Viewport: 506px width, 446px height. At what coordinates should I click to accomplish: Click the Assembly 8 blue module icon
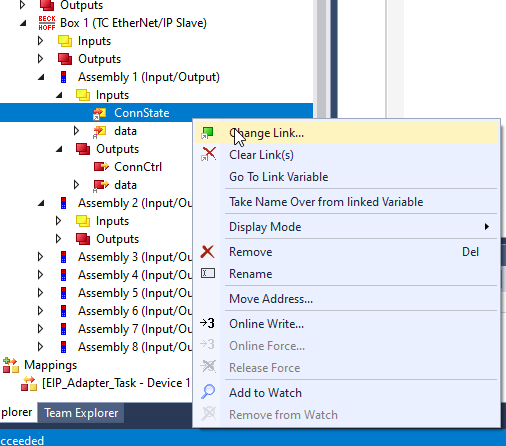click(63, 347)
